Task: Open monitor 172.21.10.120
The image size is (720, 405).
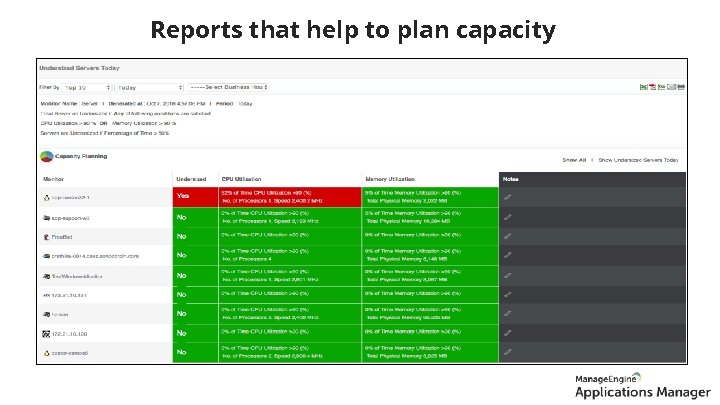Action: click(69, 334)
